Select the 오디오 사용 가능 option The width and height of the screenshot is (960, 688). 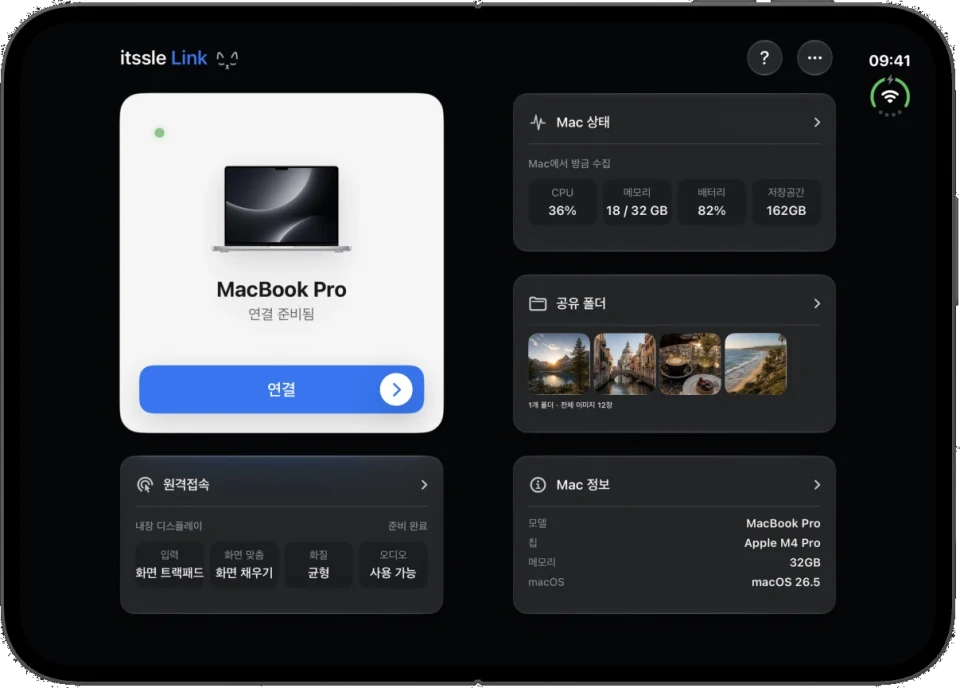click(x=393, y=564)
